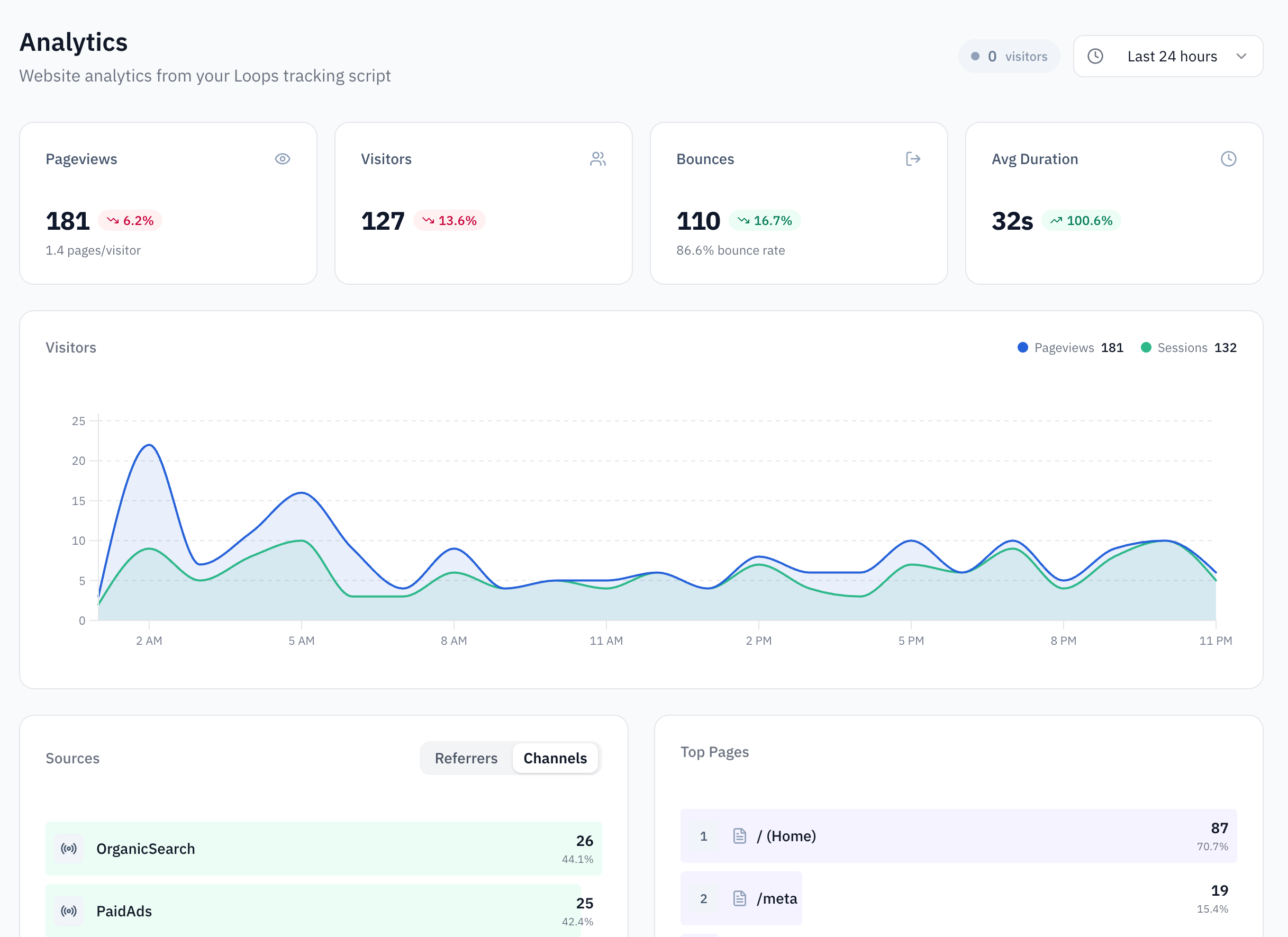Select the Channels tab in Sources
Screen dimensions: 1288x937
click(555, 758)
